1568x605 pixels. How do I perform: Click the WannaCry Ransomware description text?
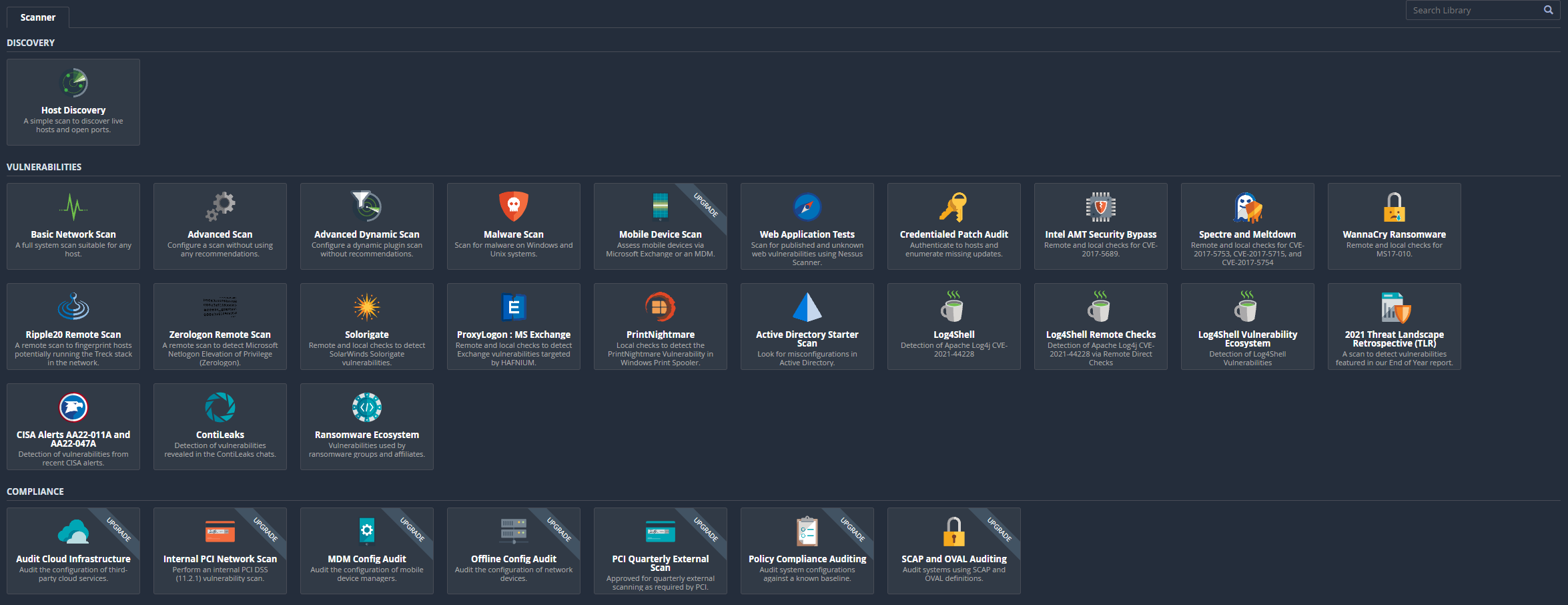point(1395,250)
